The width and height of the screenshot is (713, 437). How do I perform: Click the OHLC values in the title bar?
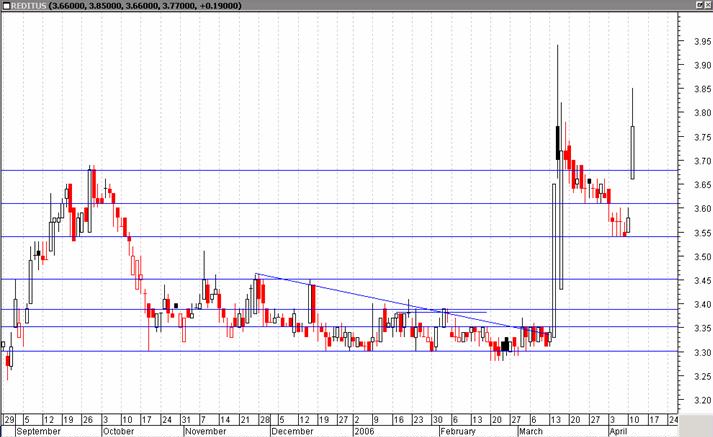[x=145, y=6]
